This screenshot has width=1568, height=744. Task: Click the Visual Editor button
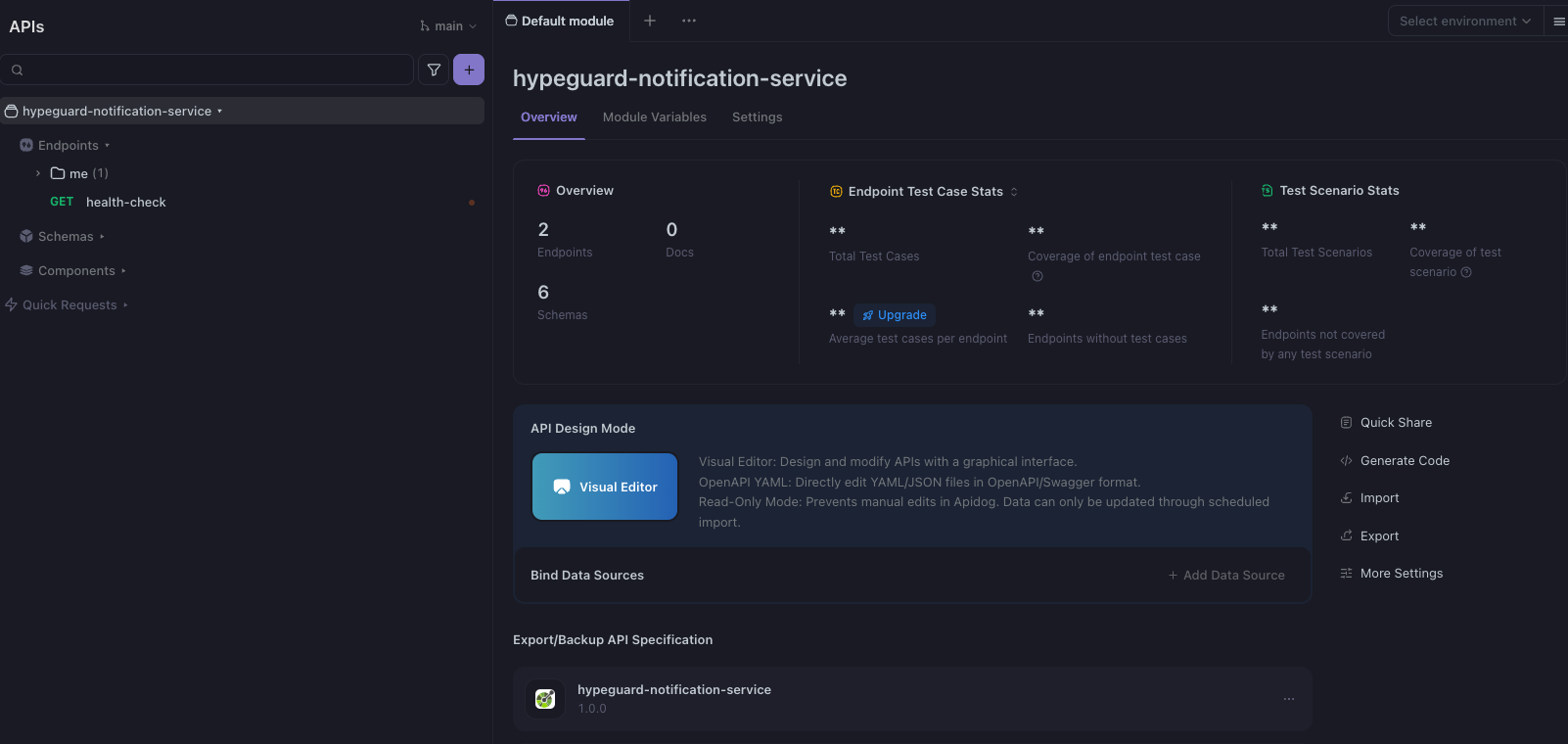[605, 487]
